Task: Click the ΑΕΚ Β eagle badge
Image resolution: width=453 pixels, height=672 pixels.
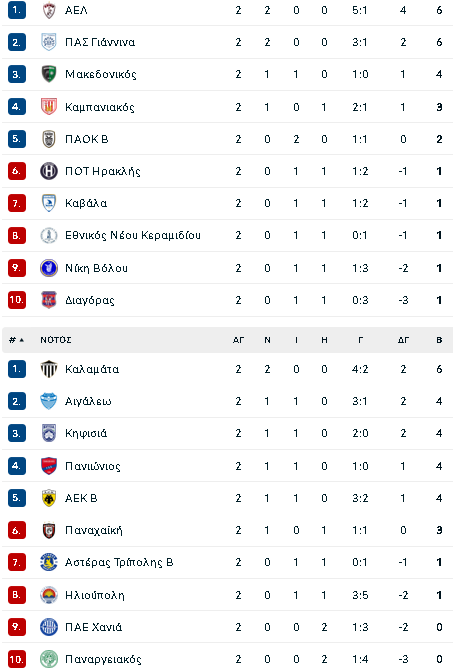Action: click(x=49, y=498)
